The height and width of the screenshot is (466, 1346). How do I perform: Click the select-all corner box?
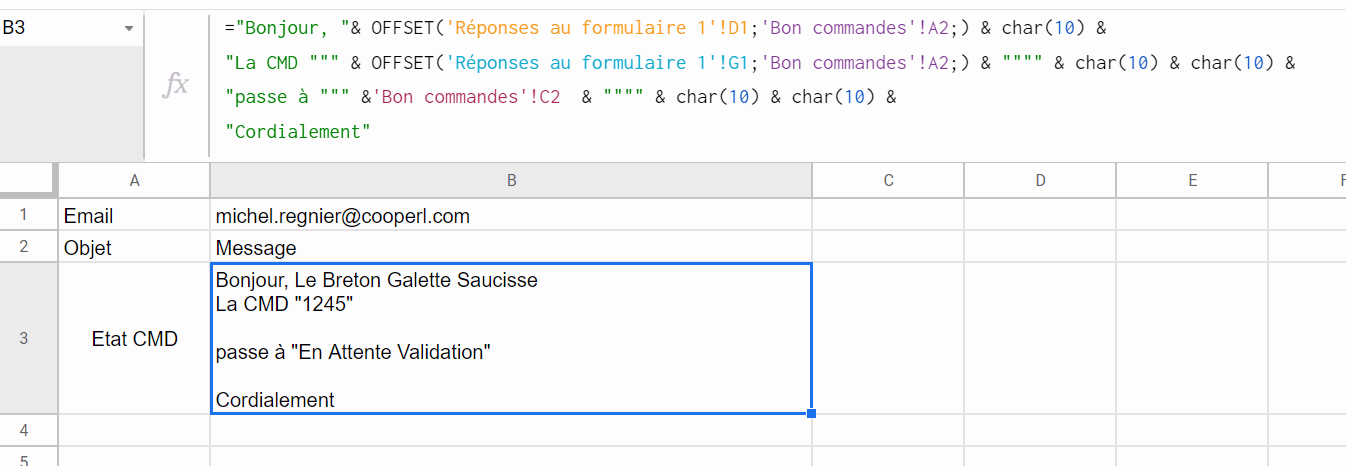(28, 180)
